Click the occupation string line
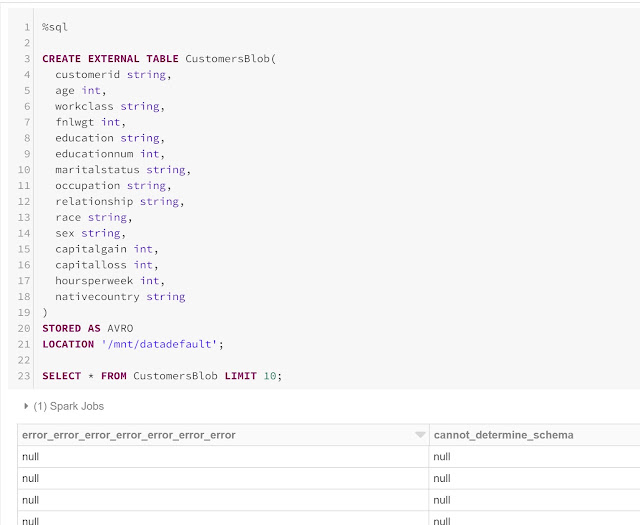Image resolution: width=640 pixels, height=525 pixels. pos(113,186)
